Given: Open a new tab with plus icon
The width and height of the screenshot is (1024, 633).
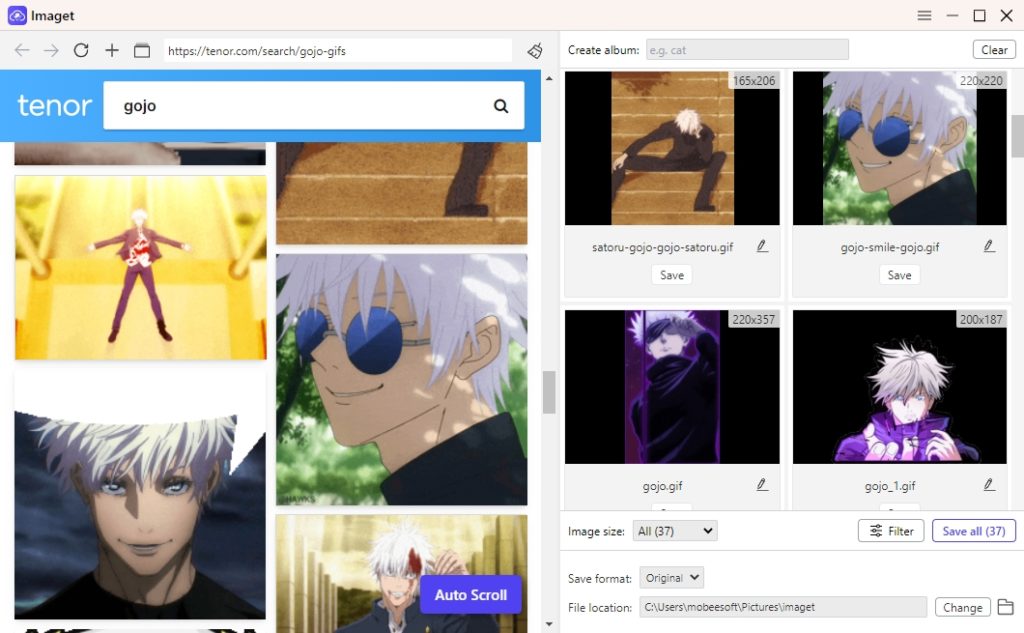Looking at the screenshot, I should (x=111, y=50).
